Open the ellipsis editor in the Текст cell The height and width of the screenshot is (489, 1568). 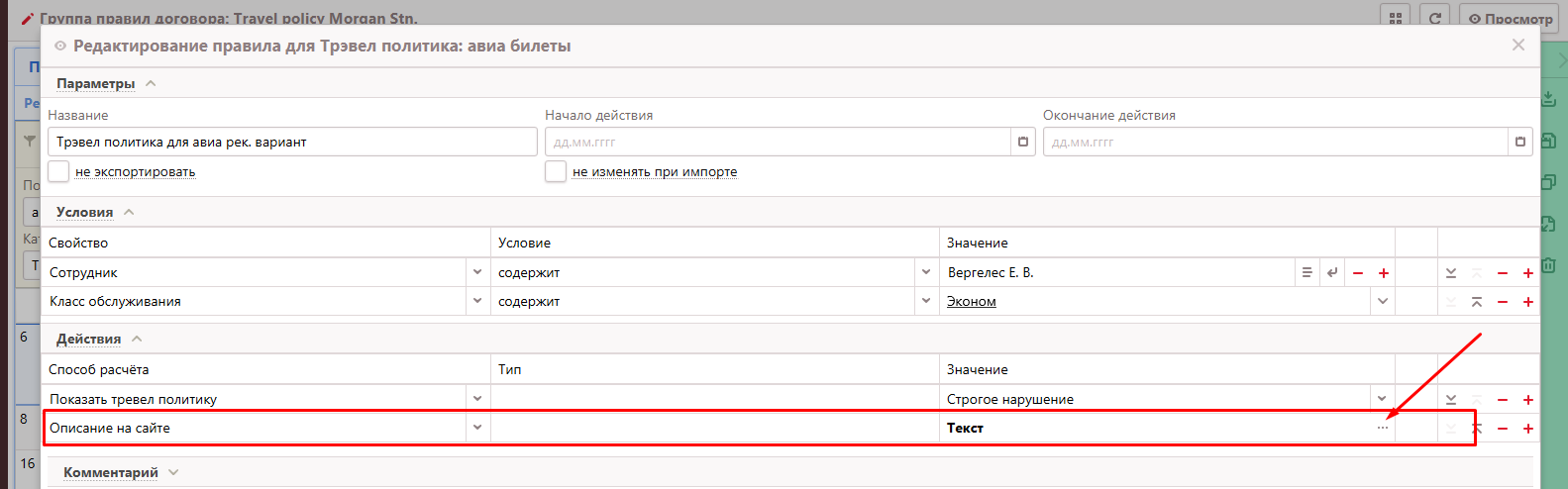1382,428
